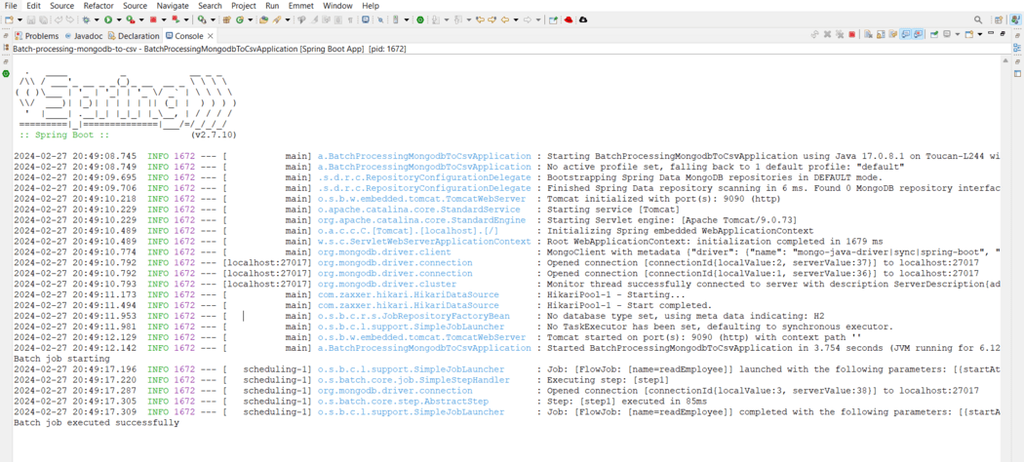This screenshot has width=1024, height=462.
Task: Click the Open Type toolbar icon
Action: 263,20
